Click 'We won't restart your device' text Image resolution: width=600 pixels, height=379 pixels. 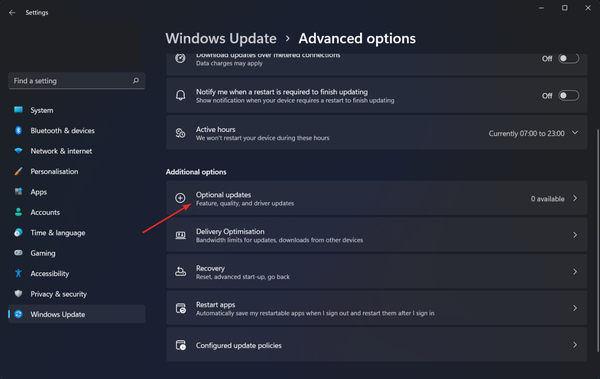point(262,138)
